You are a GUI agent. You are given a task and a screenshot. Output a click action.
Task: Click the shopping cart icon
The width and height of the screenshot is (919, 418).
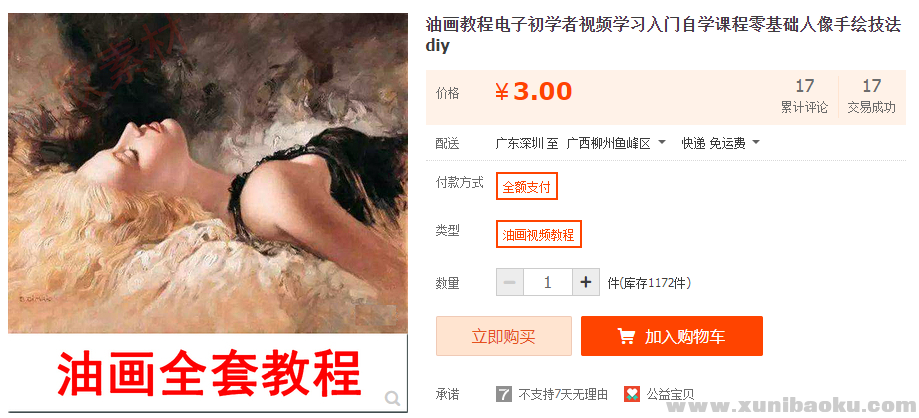pyautogui.click(x=627, y=337)
